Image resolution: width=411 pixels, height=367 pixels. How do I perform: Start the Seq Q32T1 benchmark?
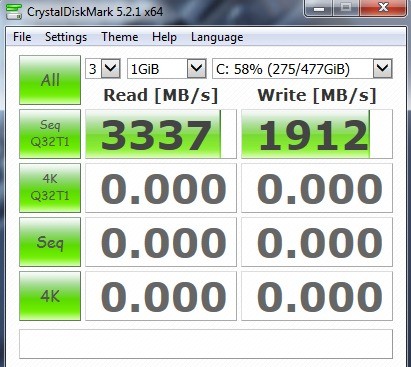50,134
